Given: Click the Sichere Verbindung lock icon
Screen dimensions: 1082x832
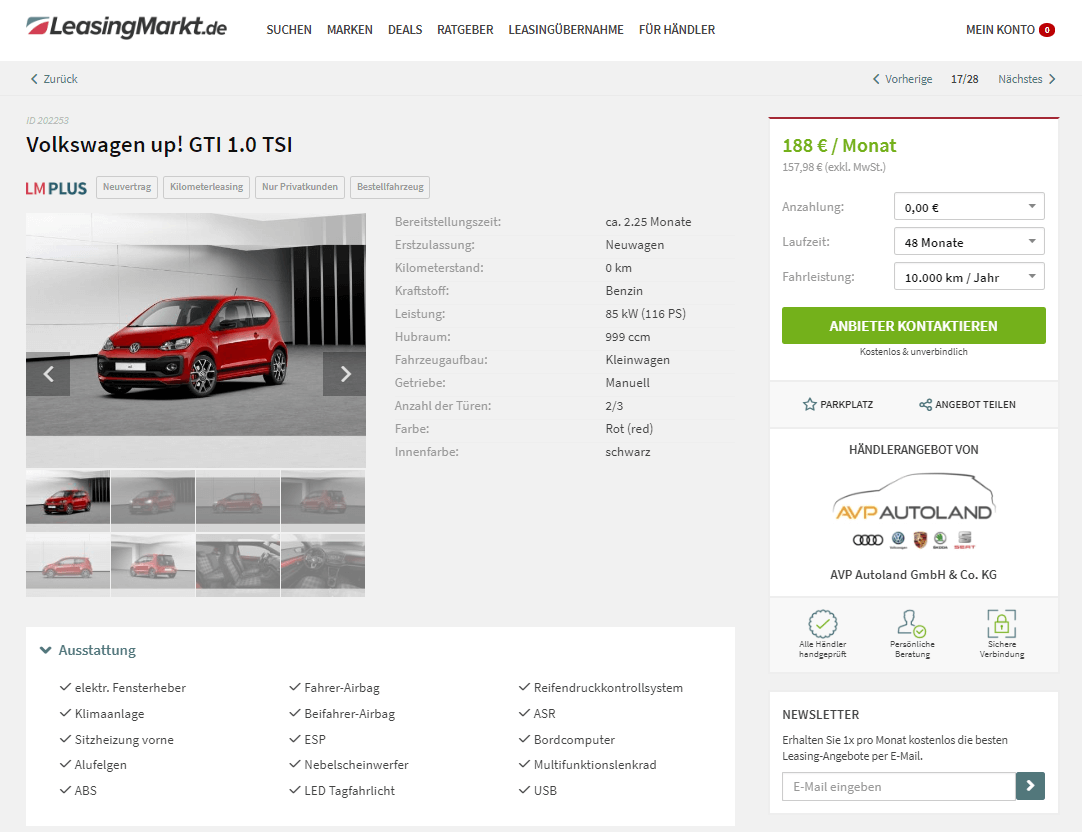Looking at the screenshot, I should [1001, 623].
